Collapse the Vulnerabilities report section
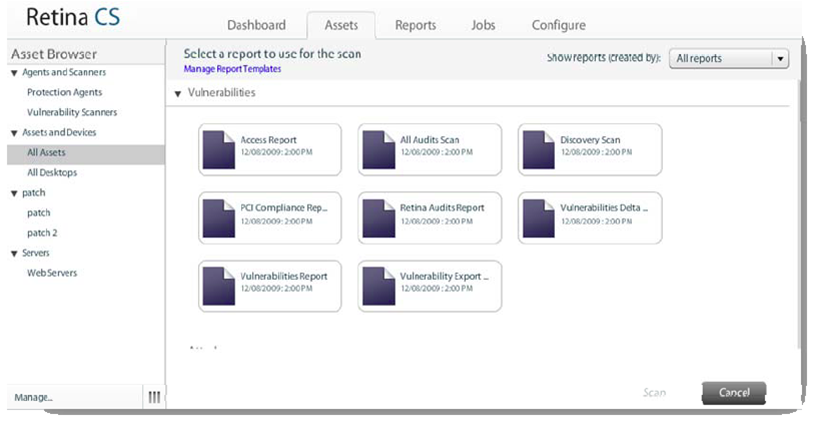The height and width of the screenshot is (430, 813). (178, 94)
